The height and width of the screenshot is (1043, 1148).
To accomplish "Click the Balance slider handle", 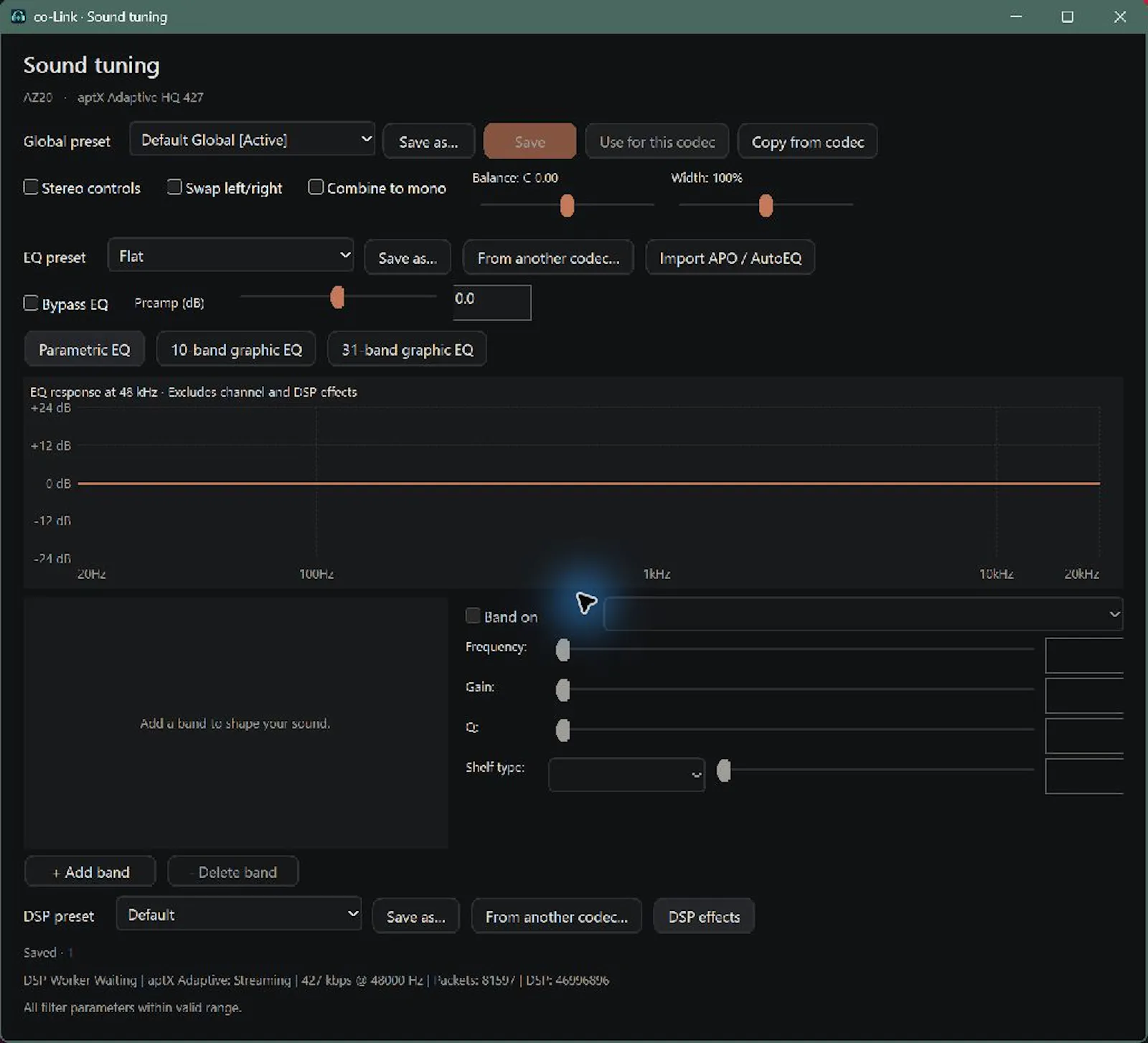I will pos(568,205).
